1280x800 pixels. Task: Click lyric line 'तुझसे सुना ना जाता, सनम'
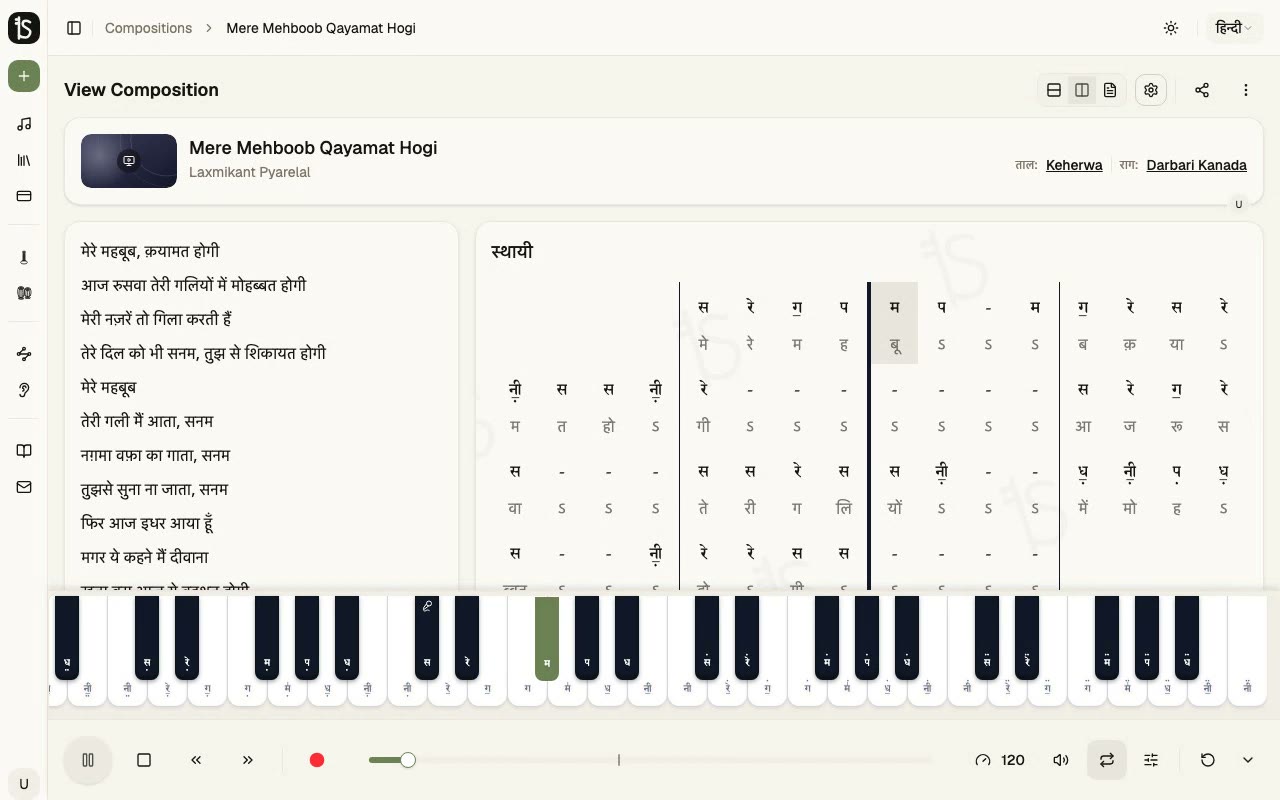coord(155,489)
